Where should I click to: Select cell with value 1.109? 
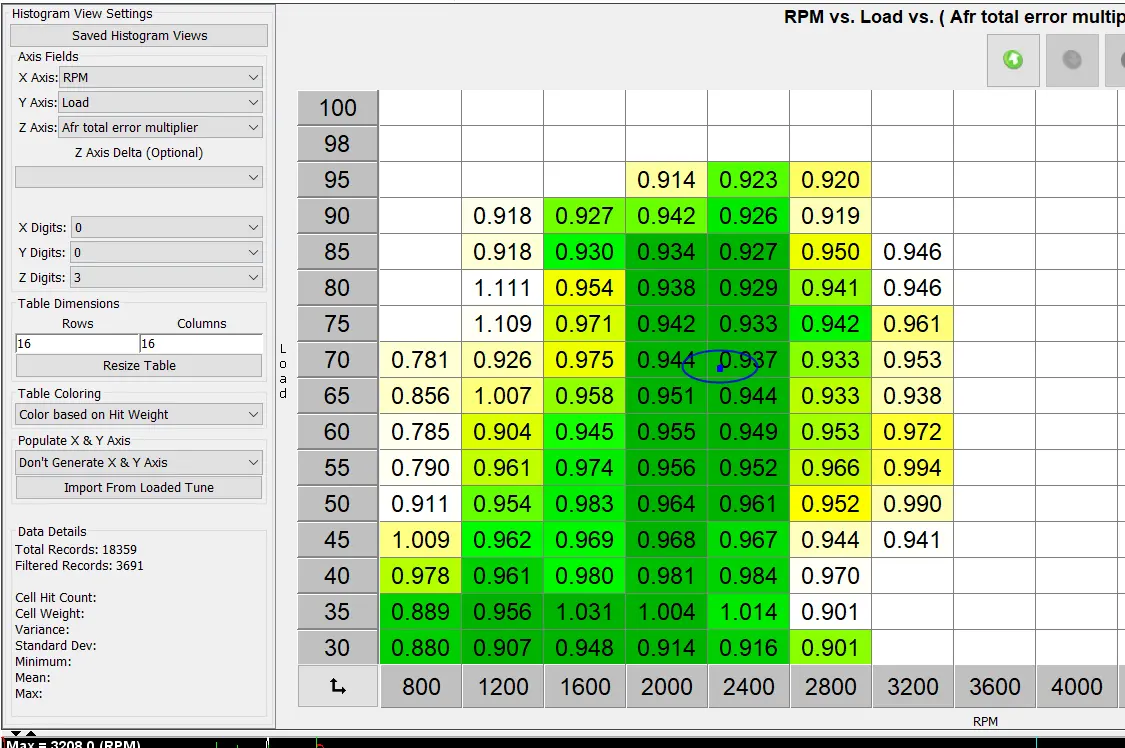tap(502, 323)
